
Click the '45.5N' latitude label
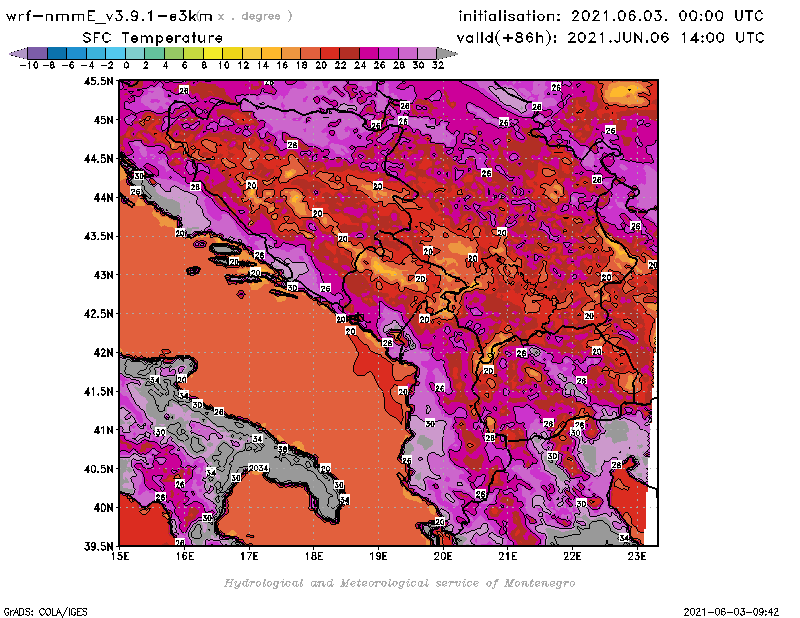click(98, 81)
